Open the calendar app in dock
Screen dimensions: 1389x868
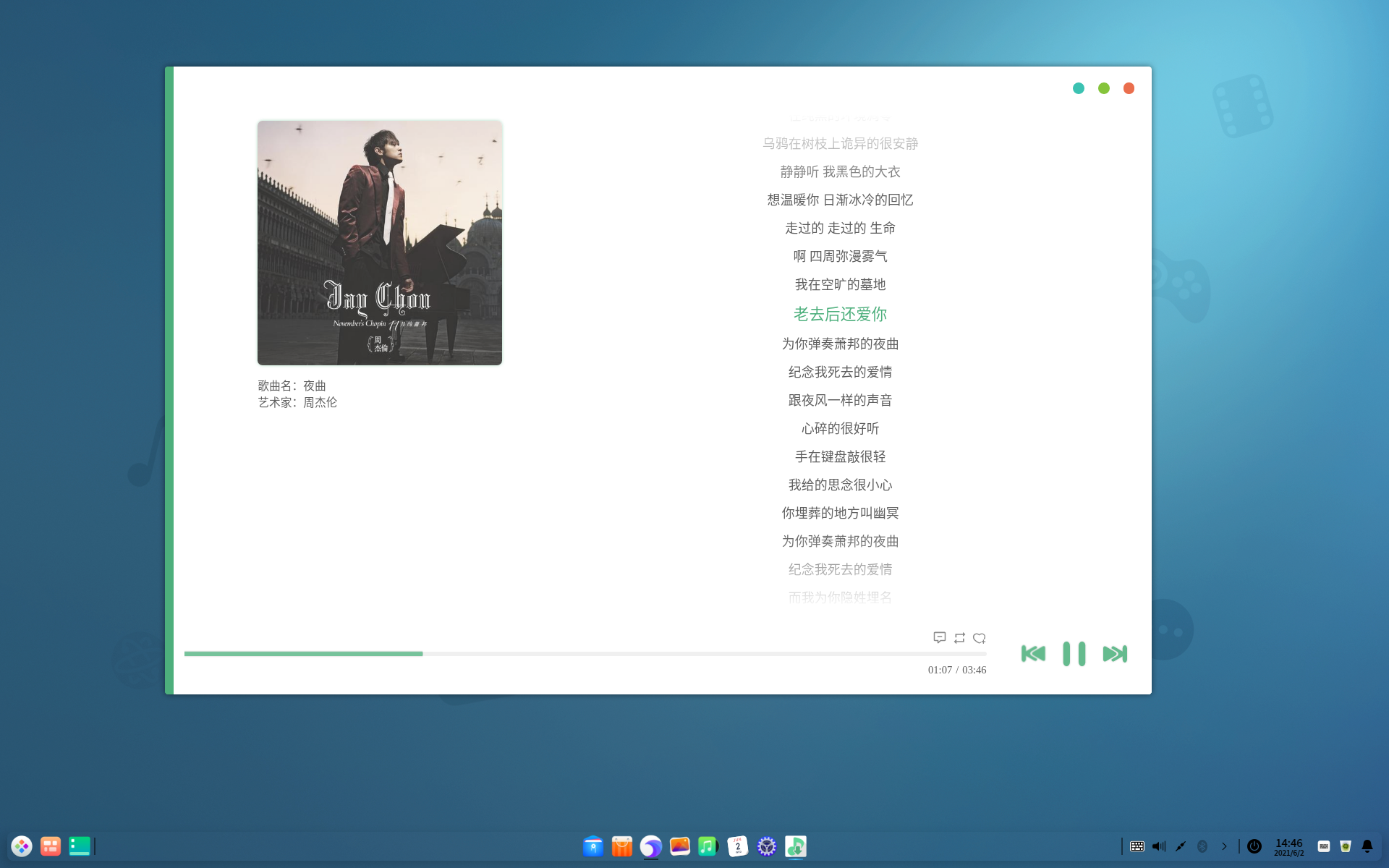(x=737, y=846)
